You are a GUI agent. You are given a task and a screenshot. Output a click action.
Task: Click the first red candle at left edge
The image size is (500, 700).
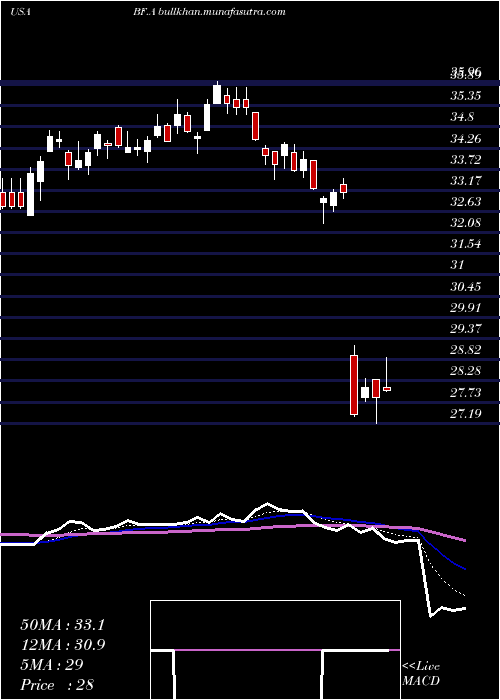point(3,200)
